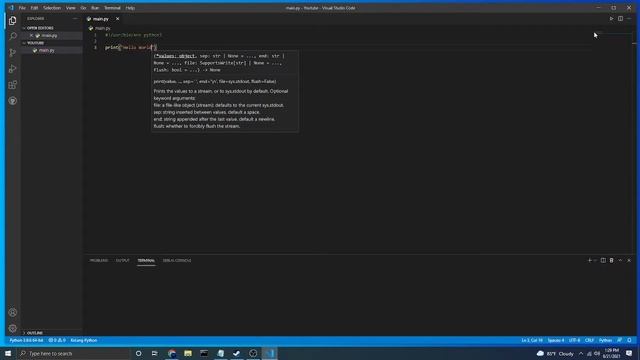Image resolution: width=640 pixels, height=360 pixels.
Task: Open the terminal app on the taskbar
Action: coord(204,353)
